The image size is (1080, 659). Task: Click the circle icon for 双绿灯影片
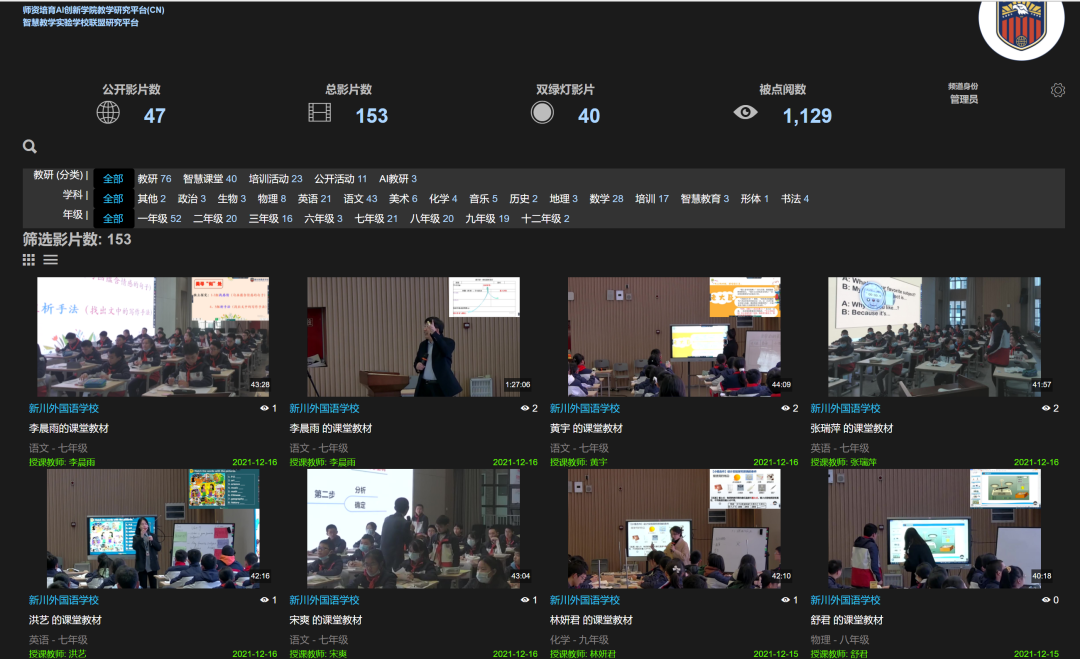pyautogui.click(x=542, y=112)
